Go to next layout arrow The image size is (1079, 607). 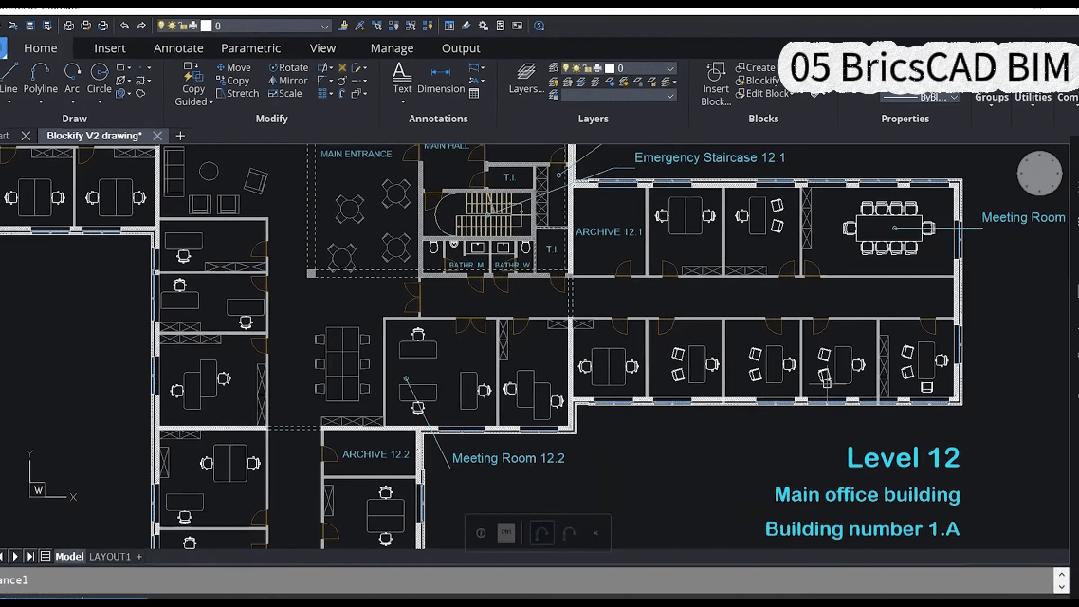(15, 557)
